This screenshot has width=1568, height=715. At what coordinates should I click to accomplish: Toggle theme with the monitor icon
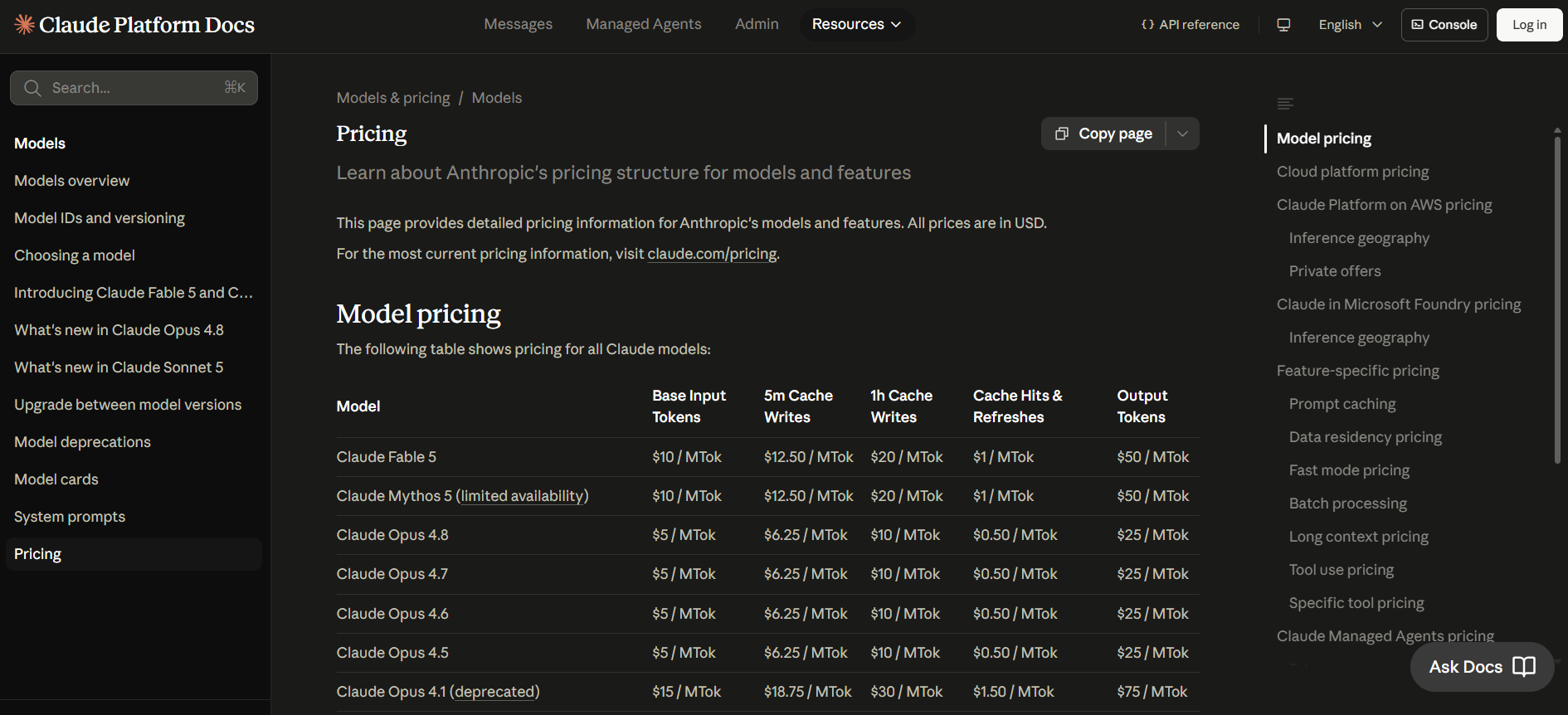[x=1283, y=25]
